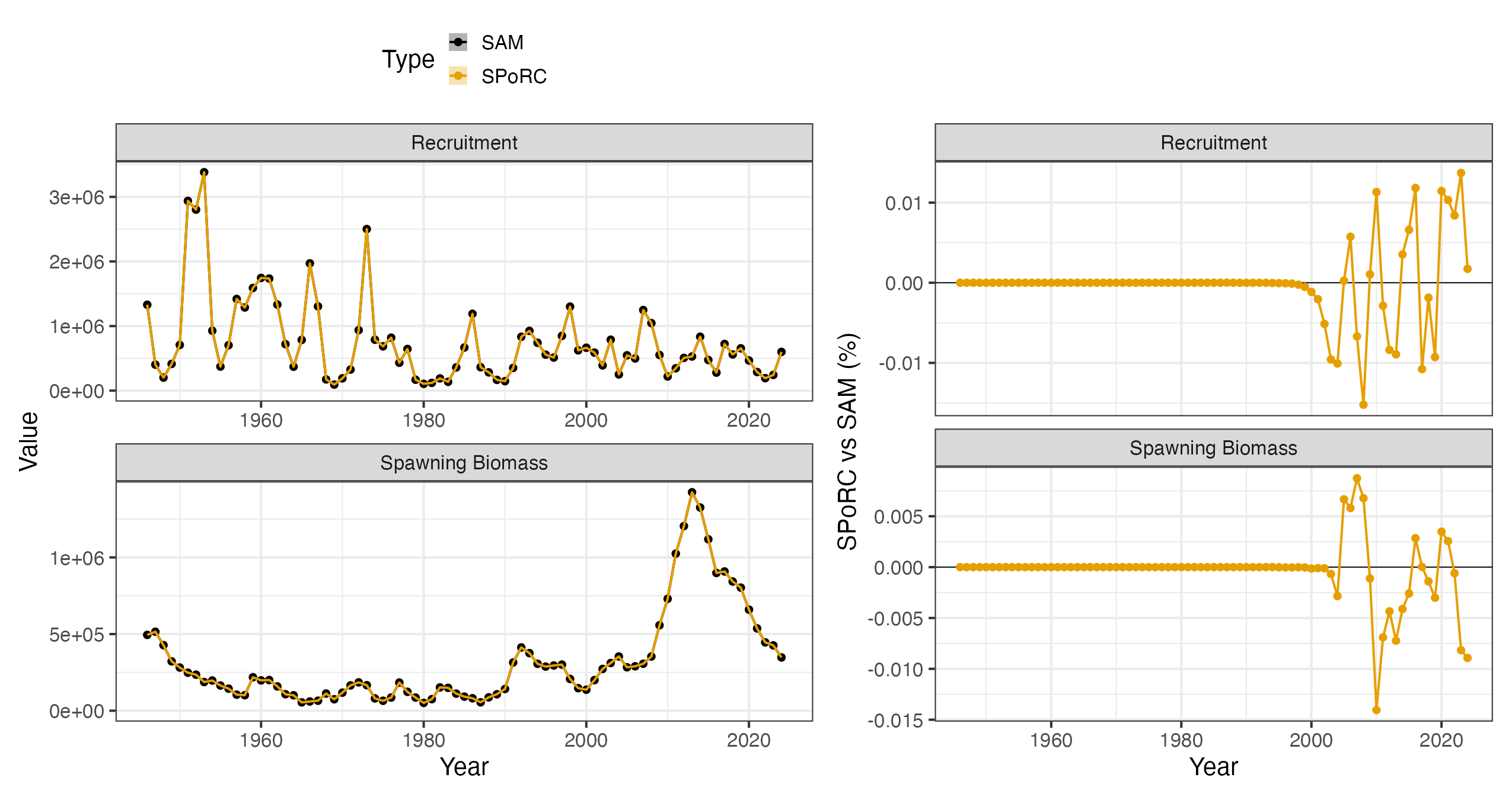
Task: Click the '-0.015' tick label in right Spawning Biomass
Action: 895,721
